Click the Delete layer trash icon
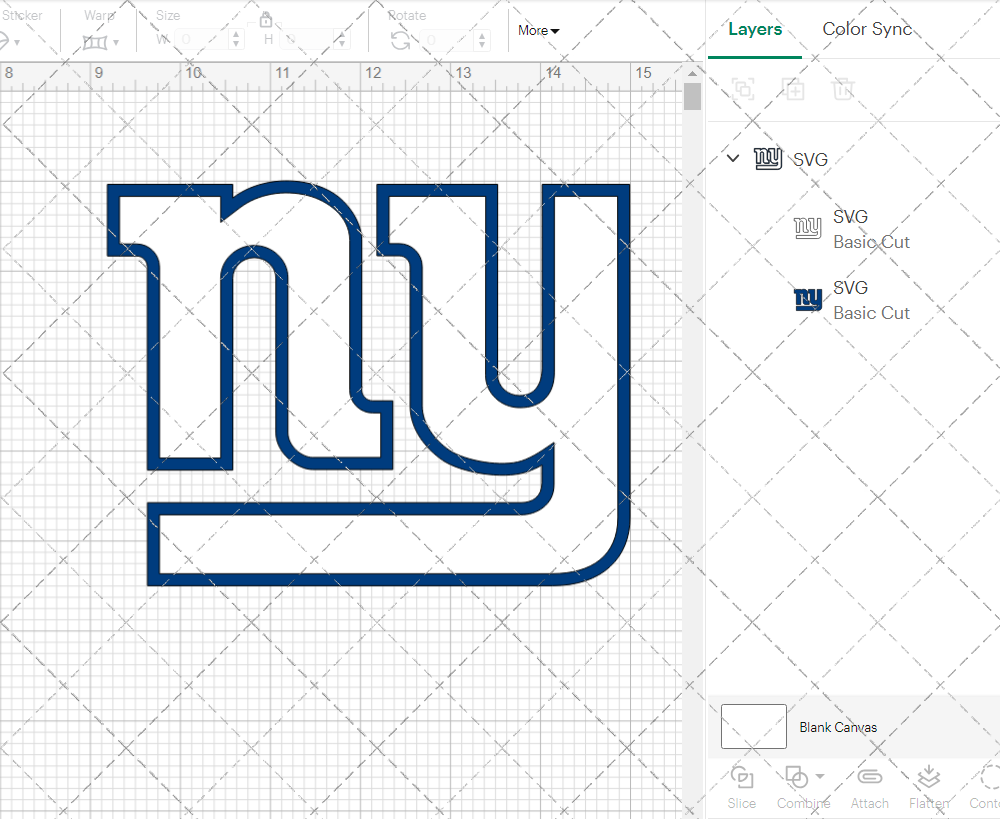 844,89
